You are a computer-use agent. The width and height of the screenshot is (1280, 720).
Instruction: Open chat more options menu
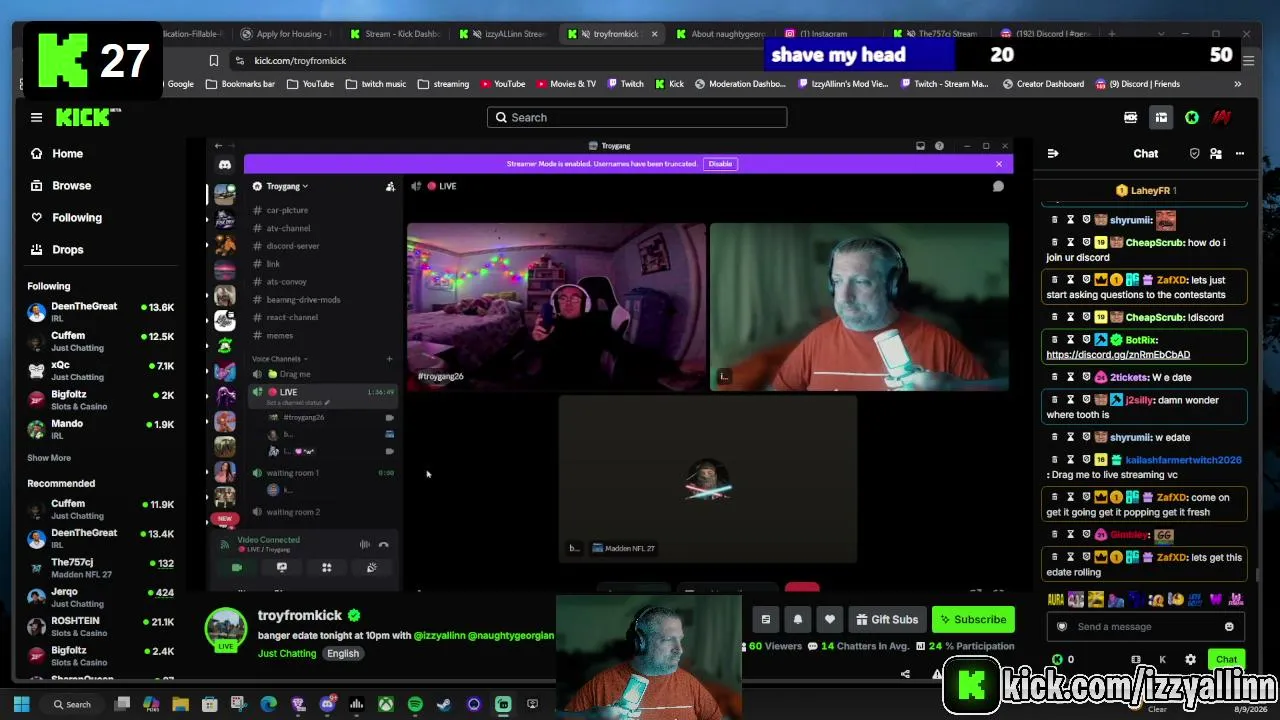coord(1240,153)
